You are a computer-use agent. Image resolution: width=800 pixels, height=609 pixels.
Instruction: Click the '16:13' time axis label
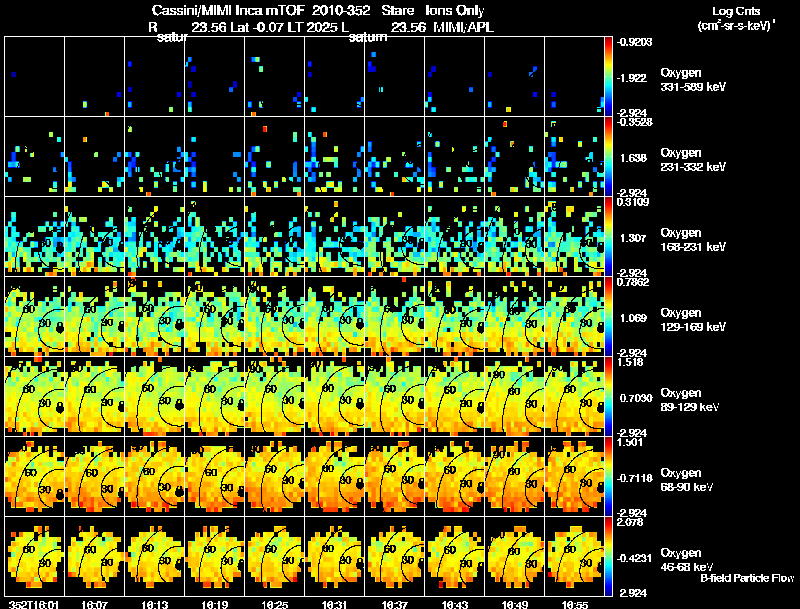[155, 604]
